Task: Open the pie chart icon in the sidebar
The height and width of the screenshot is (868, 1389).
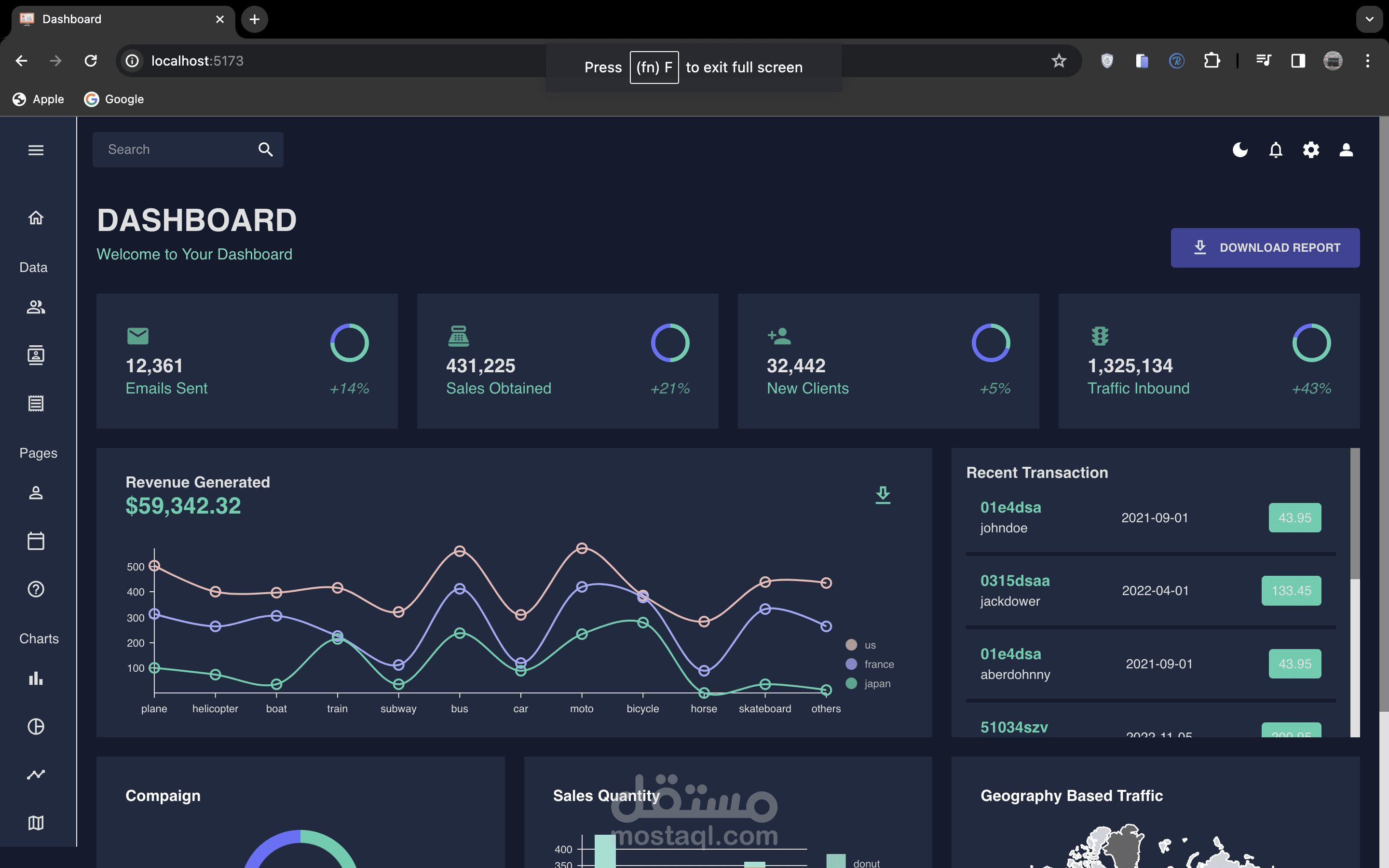Action: coord(36,726)
